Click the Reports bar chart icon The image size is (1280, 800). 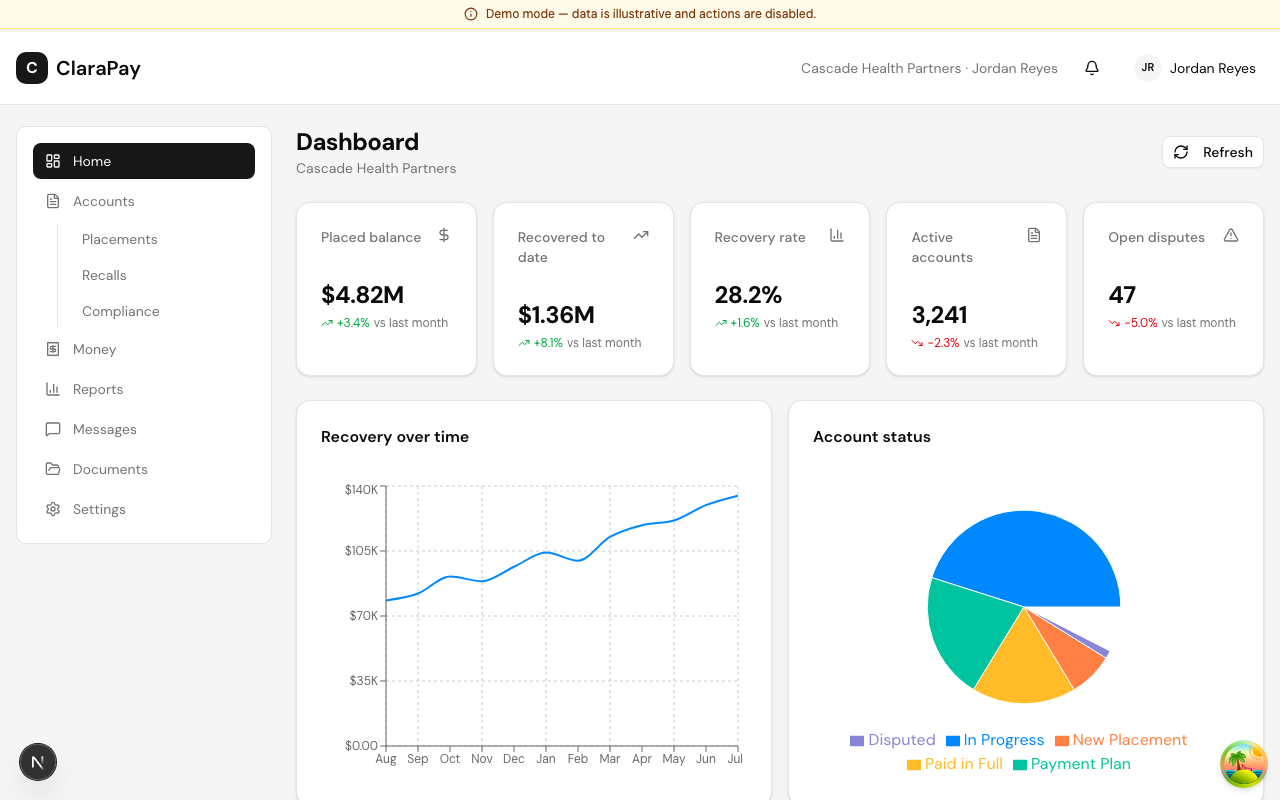[53, 389]
